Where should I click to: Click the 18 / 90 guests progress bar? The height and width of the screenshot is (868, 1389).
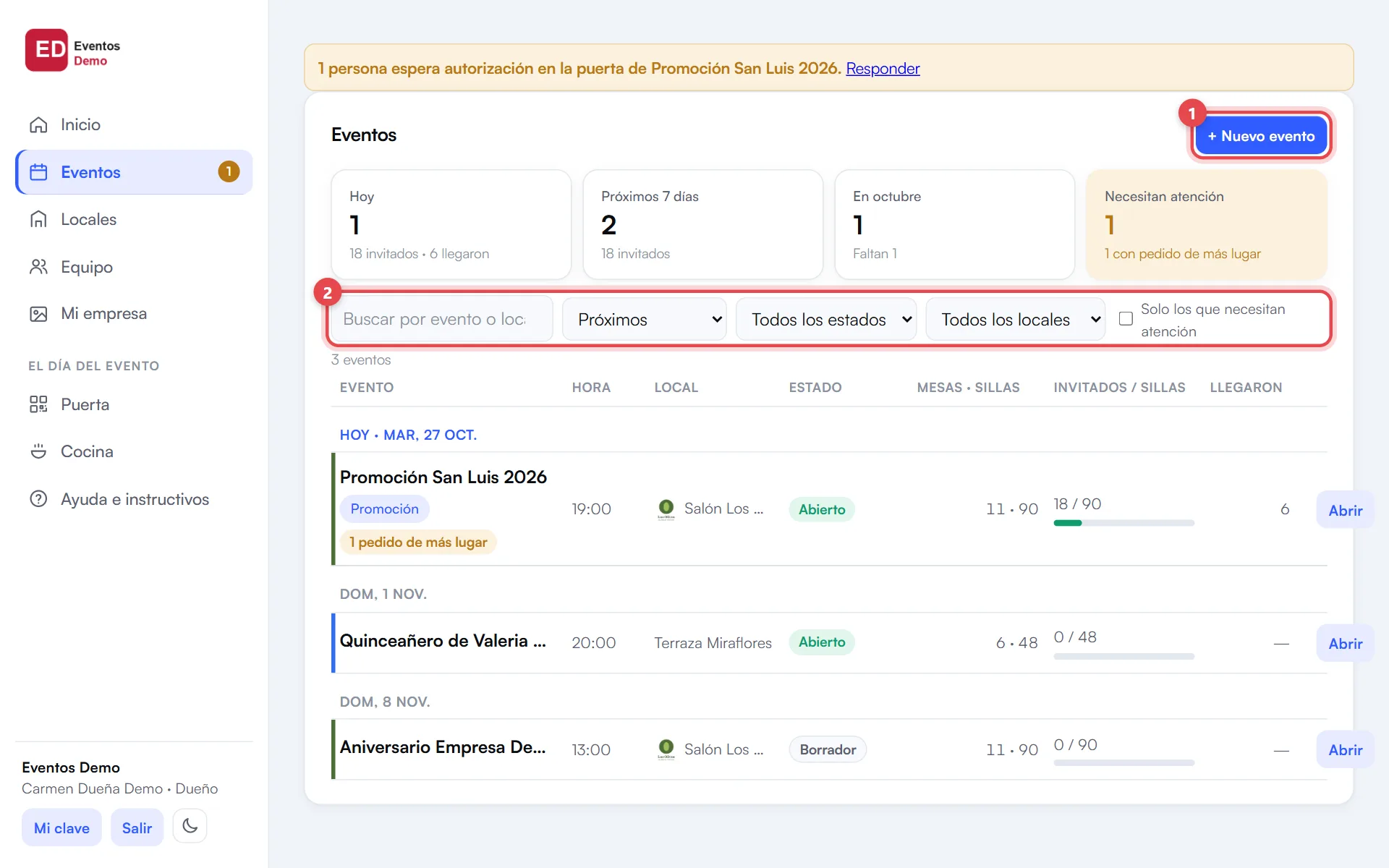(1123, 523)
